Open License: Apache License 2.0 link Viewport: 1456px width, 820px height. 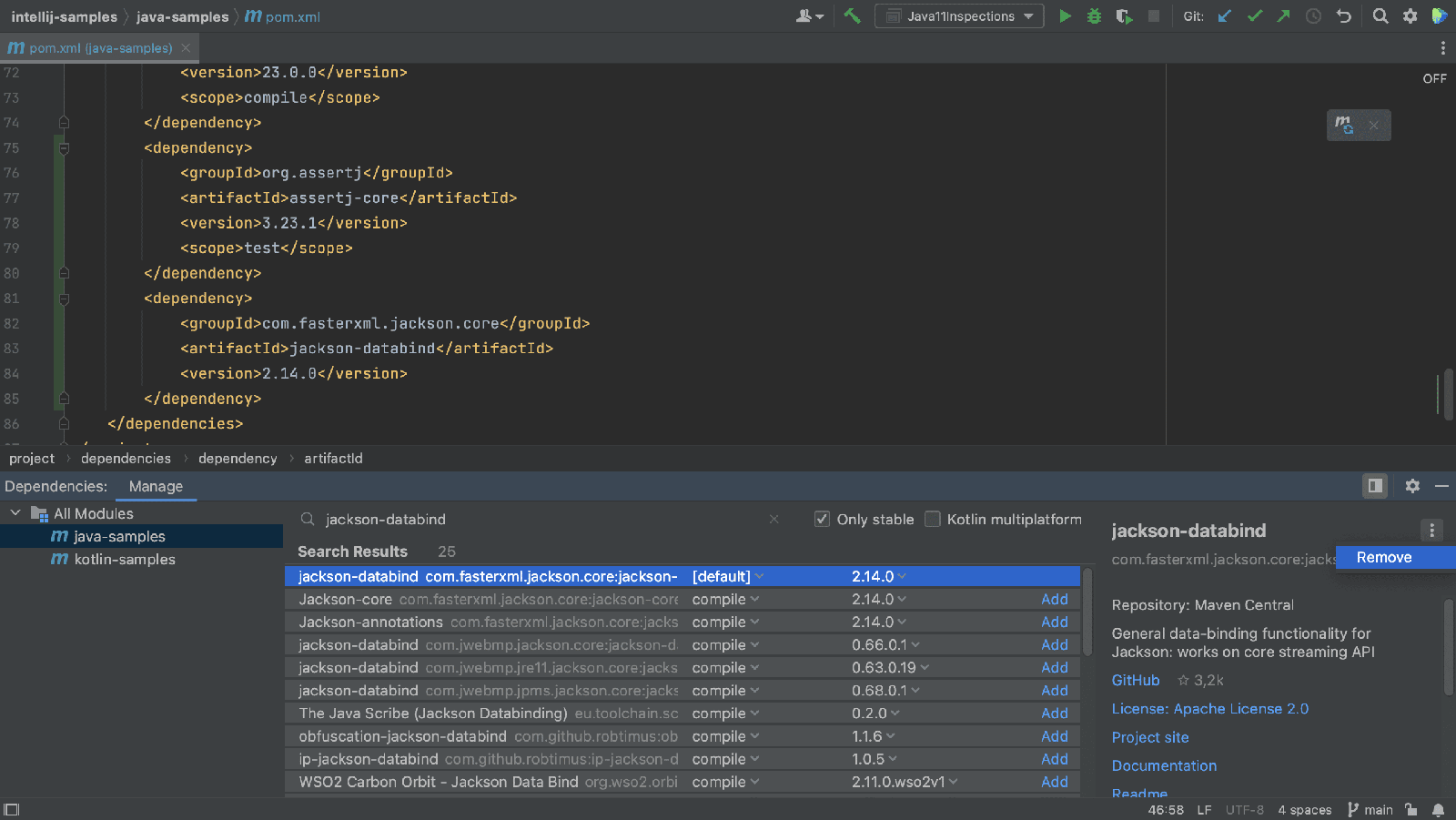(1209, 708)
